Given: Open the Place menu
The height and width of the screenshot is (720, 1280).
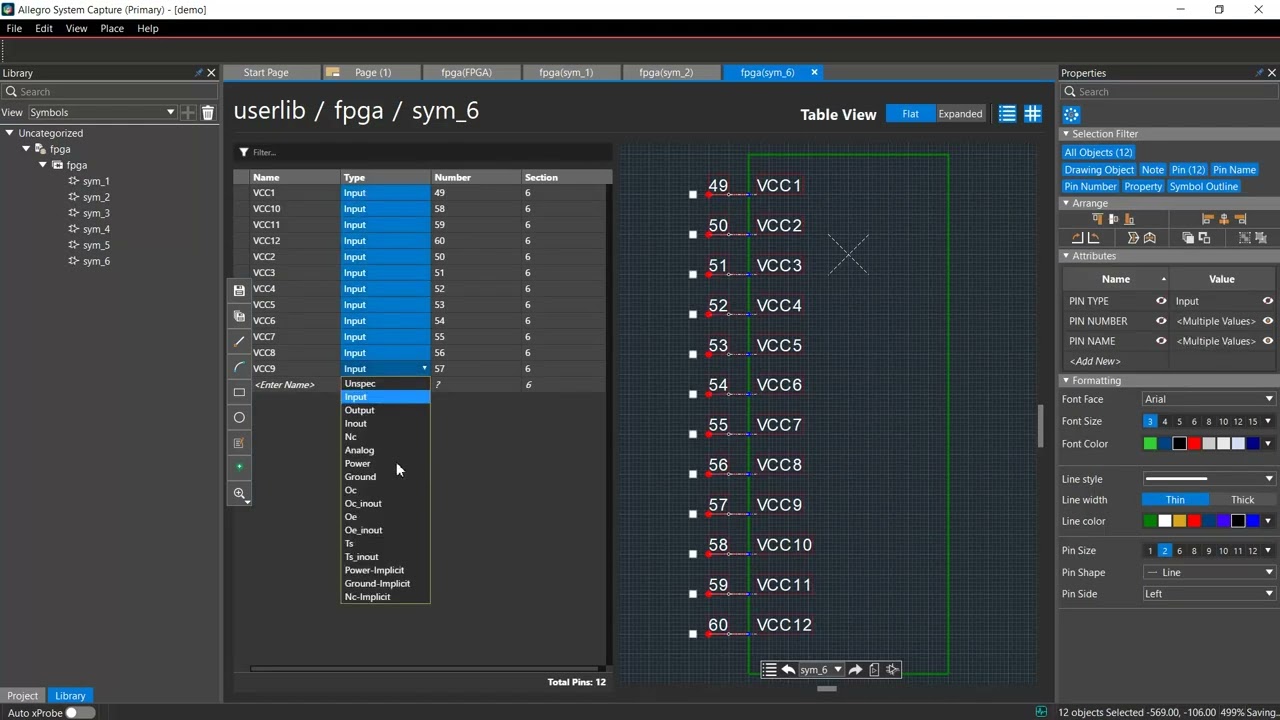Looking at the screenshot, I should tap(112, 28).
